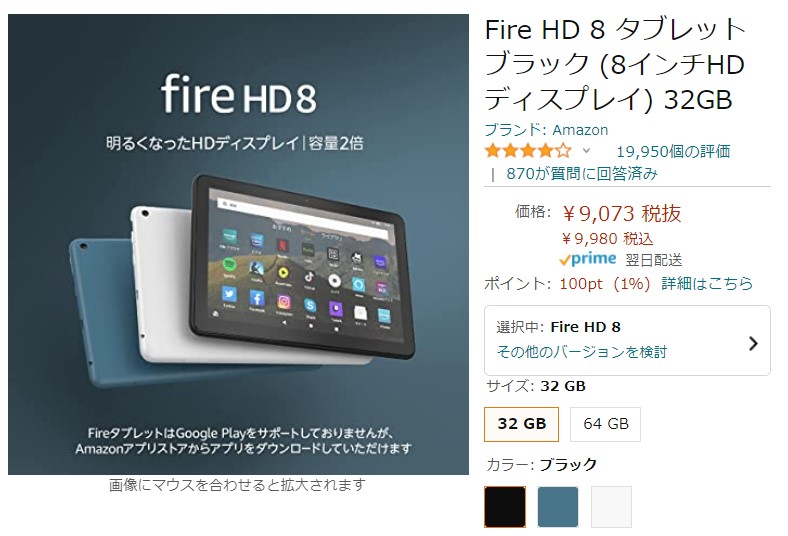This screenshot has height=536, width=788.
Task: Open the 870が質問に回答済み link
Action: 581,174
